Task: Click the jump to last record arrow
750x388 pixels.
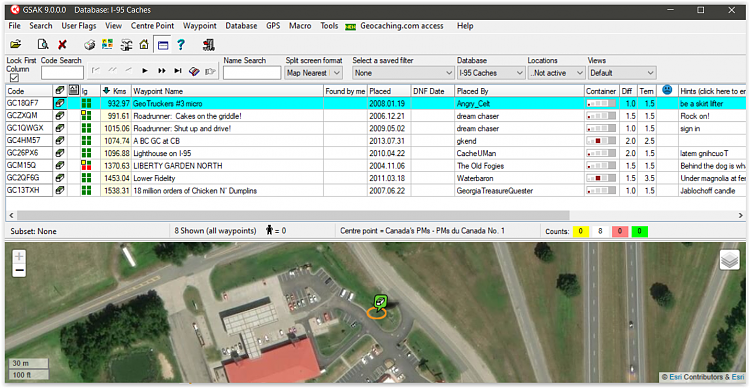Action: click(x=177, y=71)
